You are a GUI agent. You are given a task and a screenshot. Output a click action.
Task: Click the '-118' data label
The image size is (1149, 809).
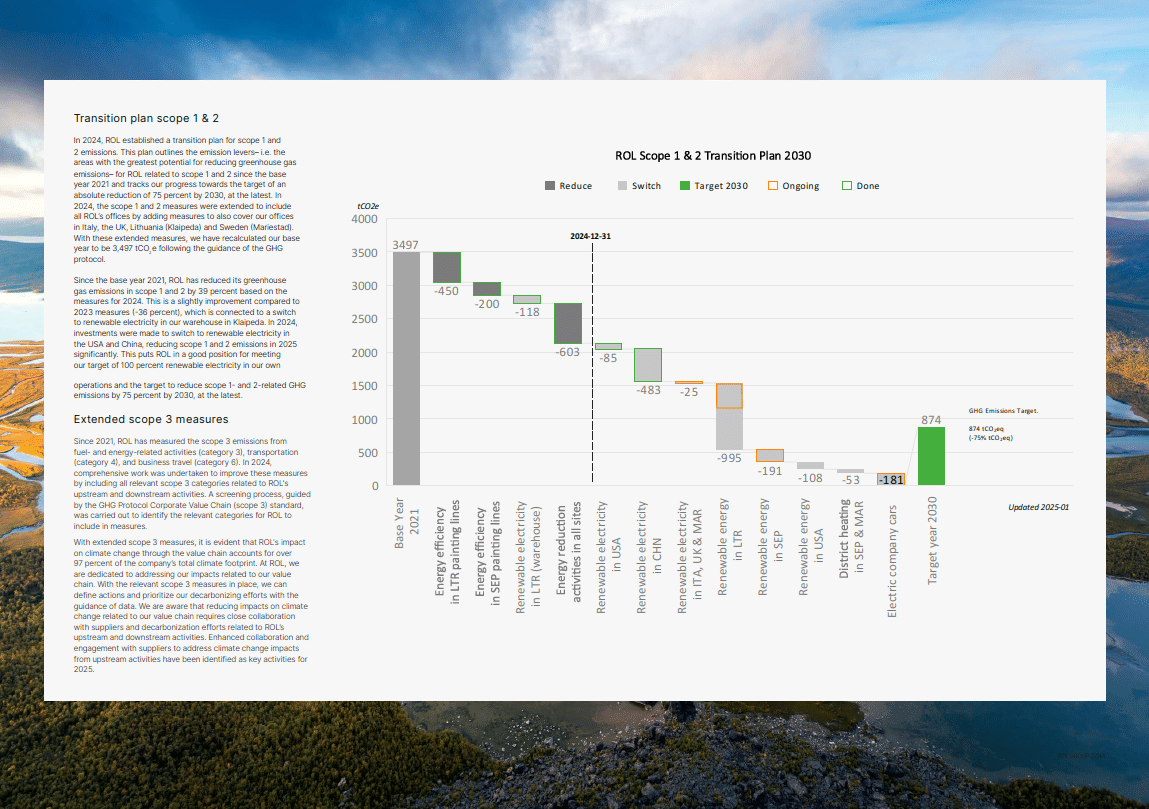tap(527, 312)
